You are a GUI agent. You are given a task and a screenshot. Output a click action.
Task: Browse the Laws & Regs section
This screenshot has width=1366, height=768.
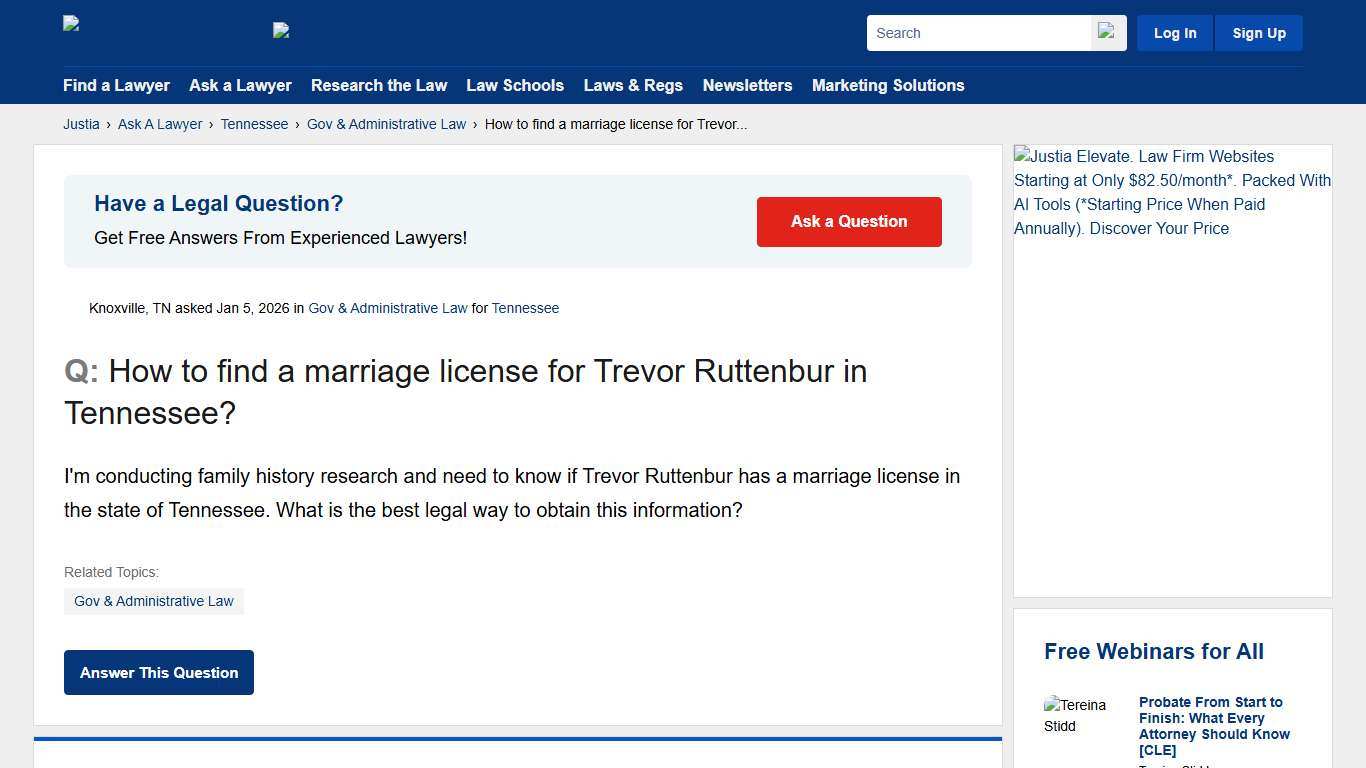click(x=633, y=86)
